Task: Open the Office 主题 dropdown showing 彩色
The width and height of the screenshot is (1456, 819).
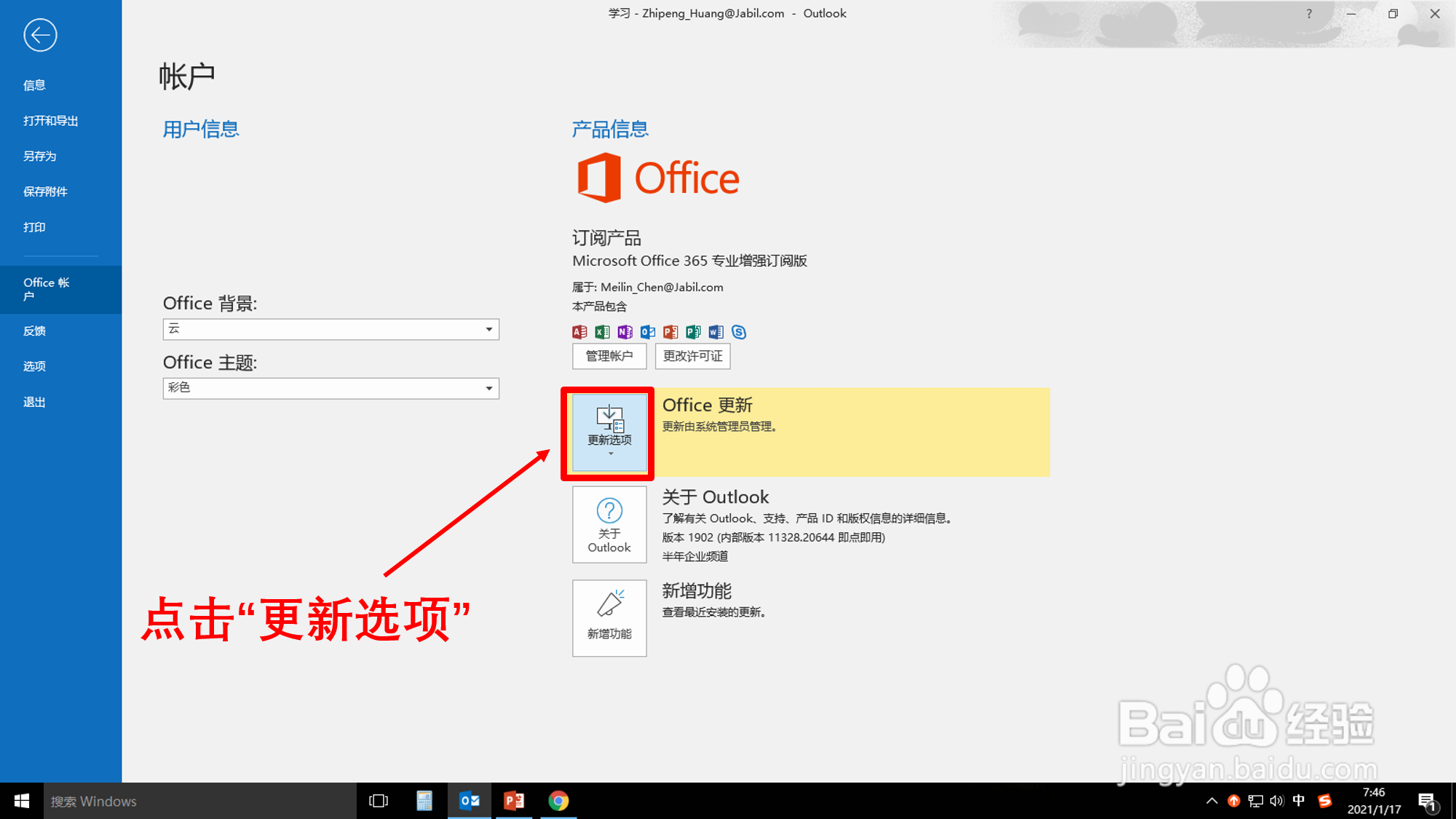Action: pyautogui.click(x=489, y=388)
